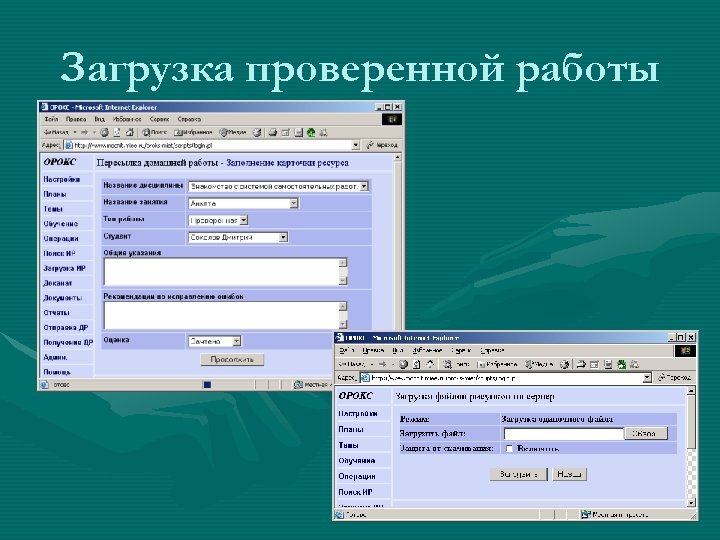This screenshot has height=540, width=720.
Task: Open Поиск ИР link in lower sidebar
Action: pos(355,492)
